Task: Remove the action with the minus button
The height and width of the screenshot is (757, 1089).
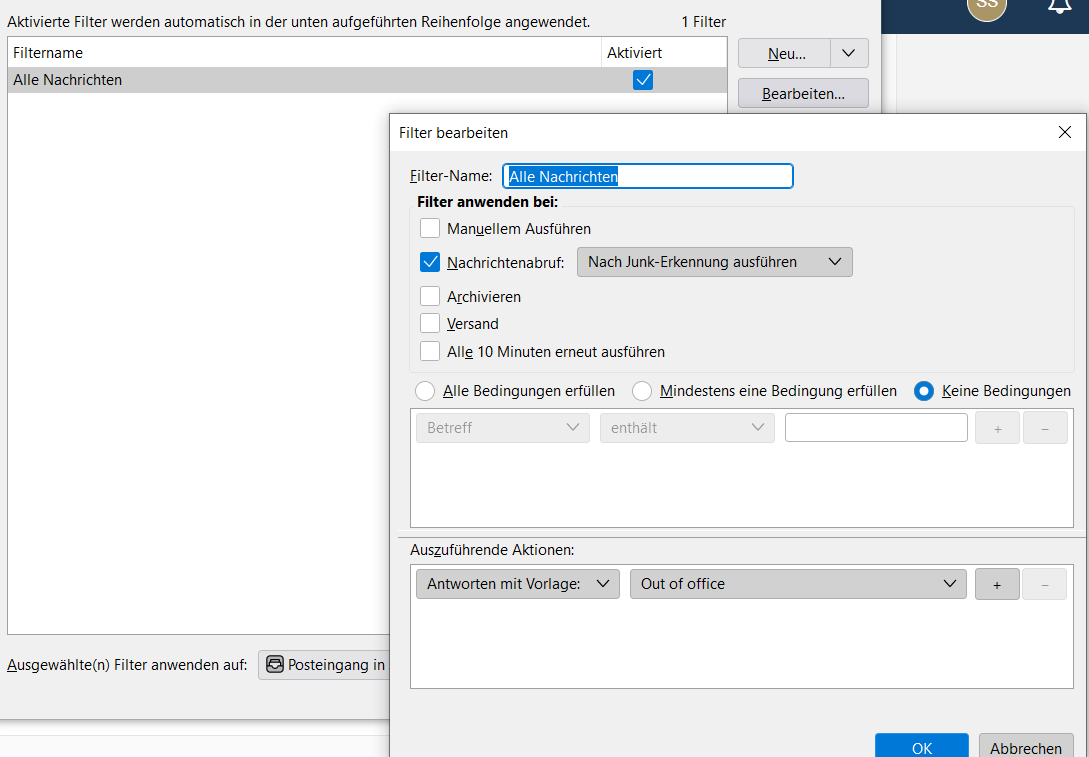Action: click(1045, 584)
